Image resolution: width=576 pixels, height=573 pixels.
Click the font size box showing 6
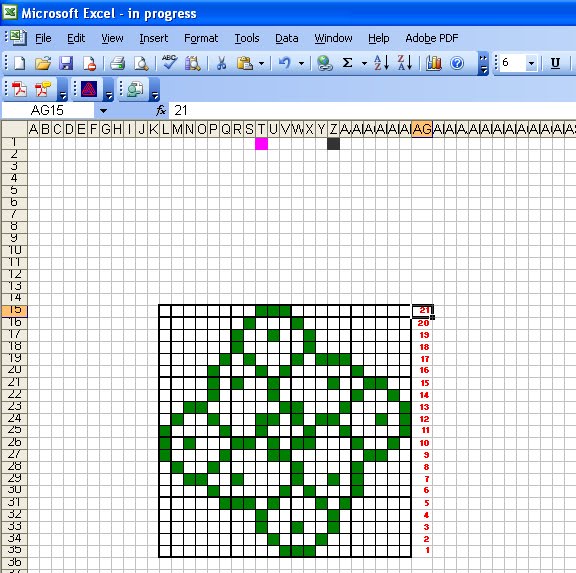click(513, 63)
